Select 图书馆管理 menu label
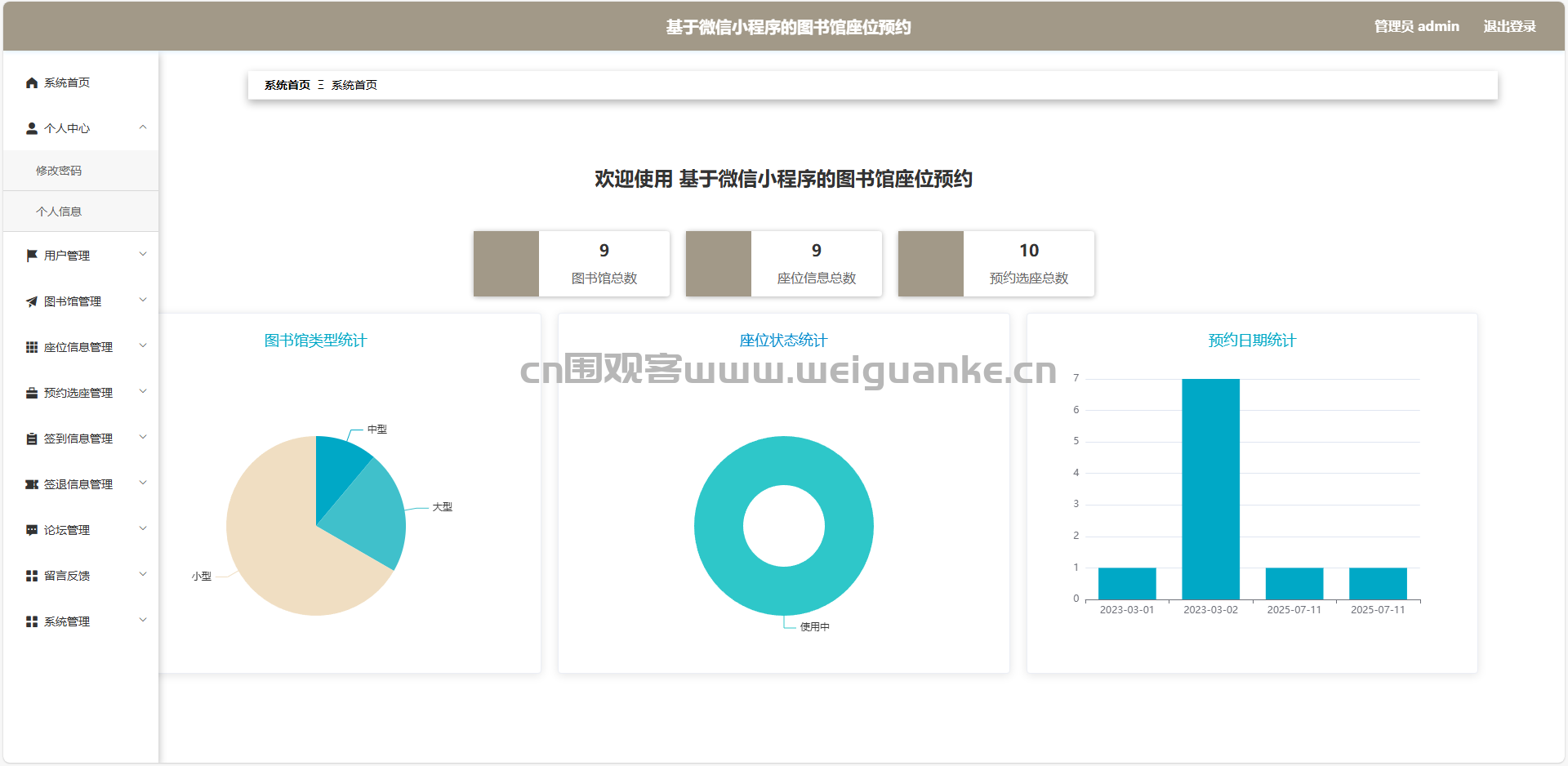This screenshot has width=1568, height=766. [x=73, y=301]
